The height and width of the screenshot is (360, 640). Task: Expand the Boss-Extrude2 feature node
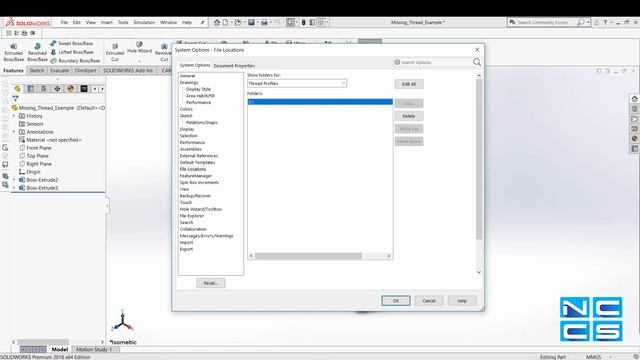point(14,180)
